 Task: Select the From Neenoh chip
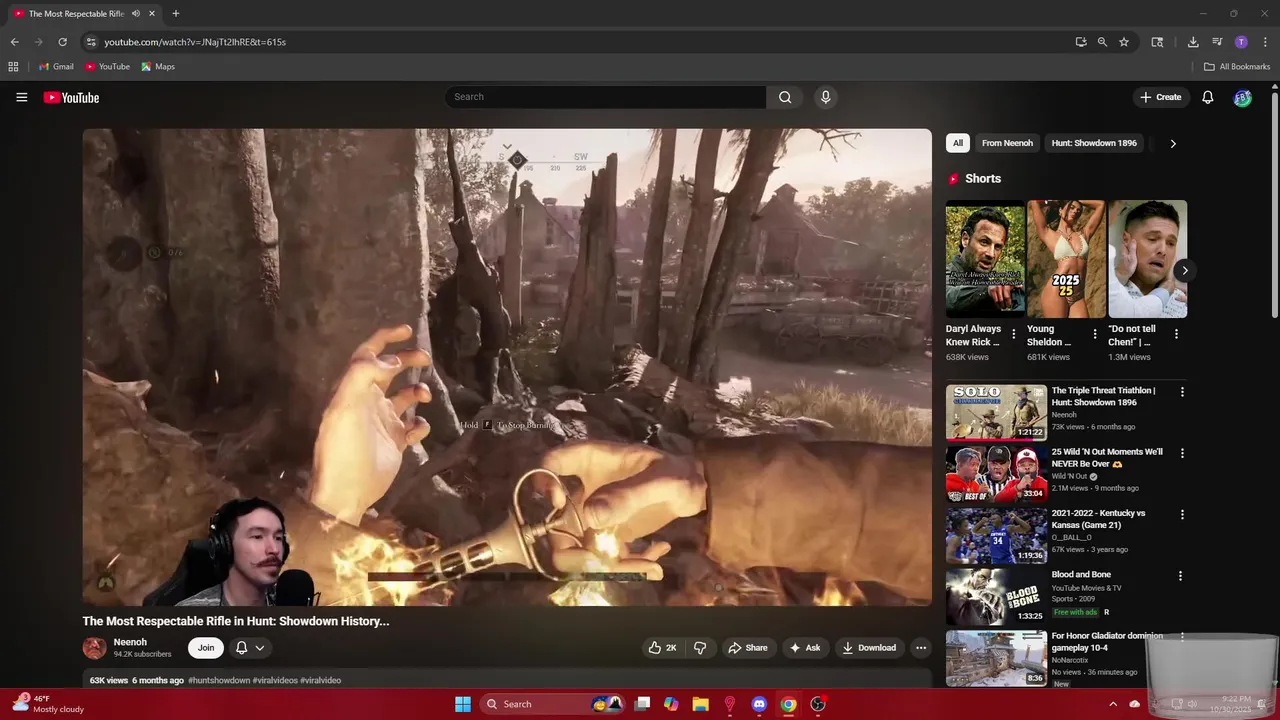[x=1007, y=143]
